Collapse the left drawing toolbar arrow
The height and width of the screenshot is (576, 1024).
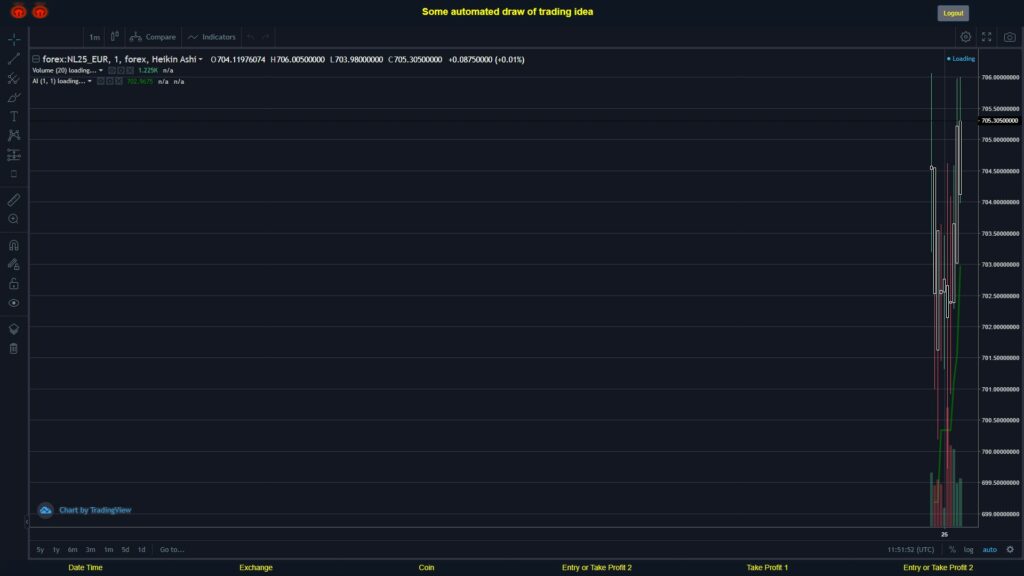tap(26, 521)
